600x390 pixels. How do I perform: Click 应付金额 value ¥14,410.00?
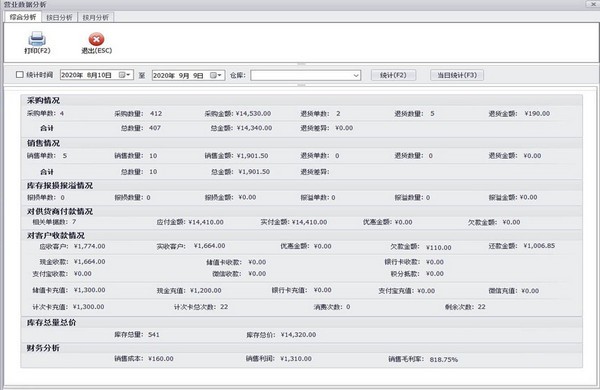click(x=206, y=222)
